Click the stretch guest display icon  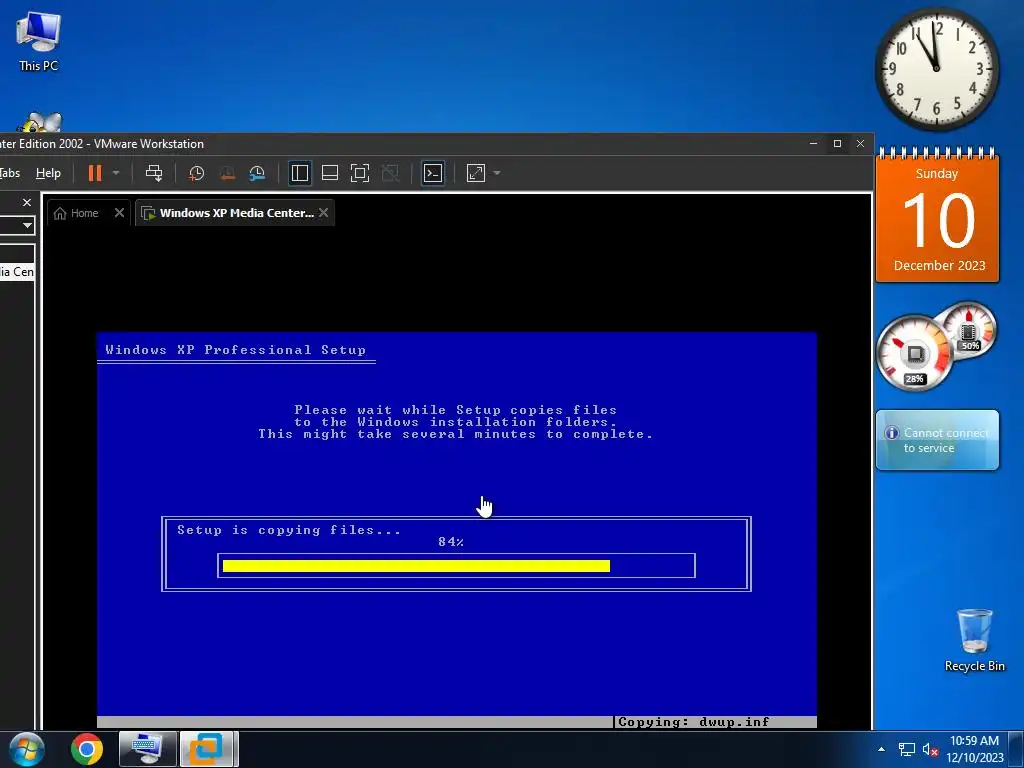point(476,173)
